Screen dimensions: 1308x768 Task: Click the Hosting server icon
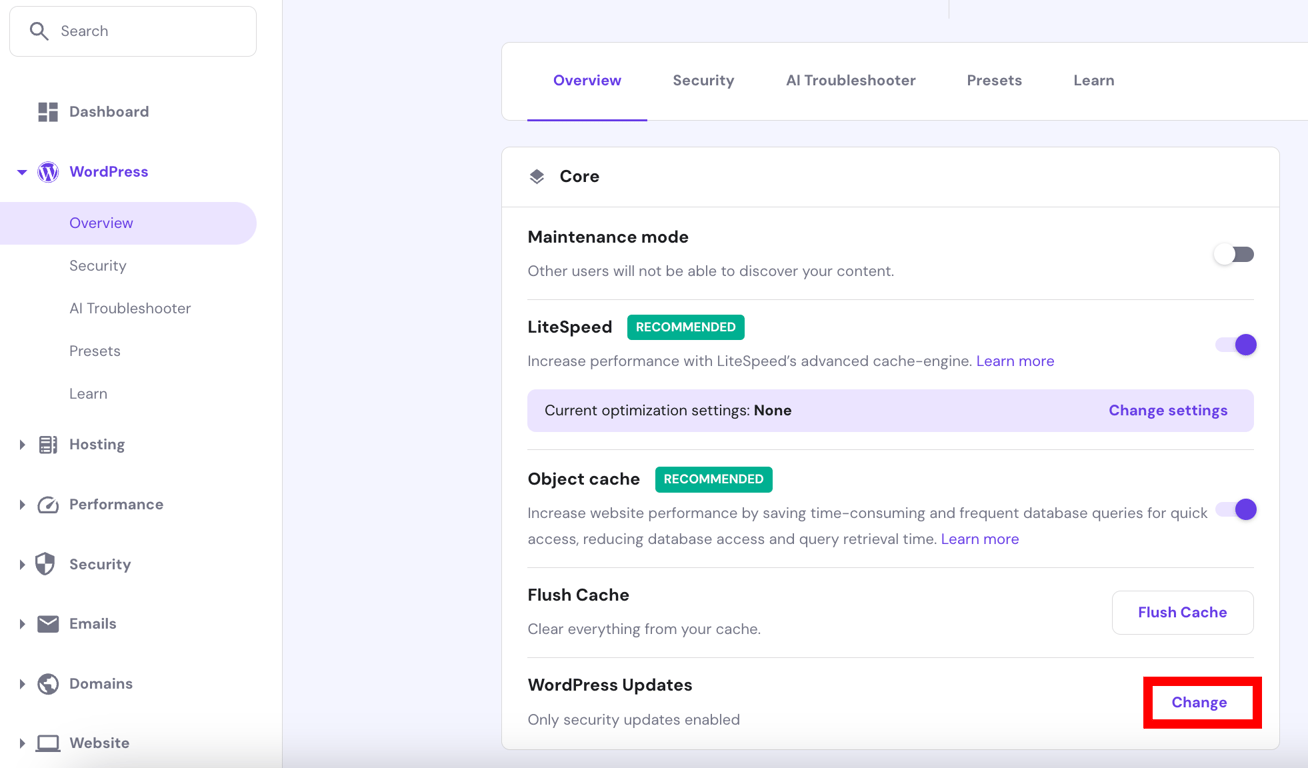pyautogui.click(x=47, y=444)
